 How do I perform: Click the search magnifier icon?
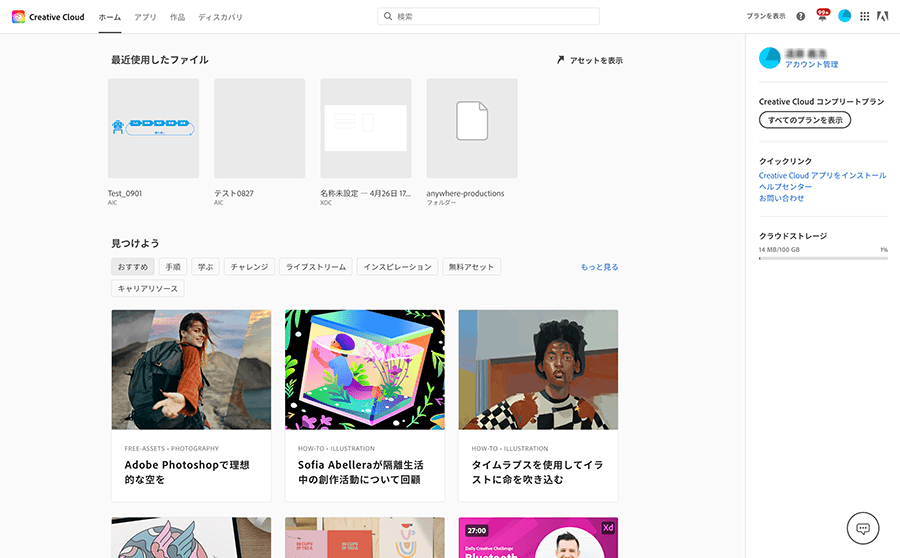click(388, 16)
